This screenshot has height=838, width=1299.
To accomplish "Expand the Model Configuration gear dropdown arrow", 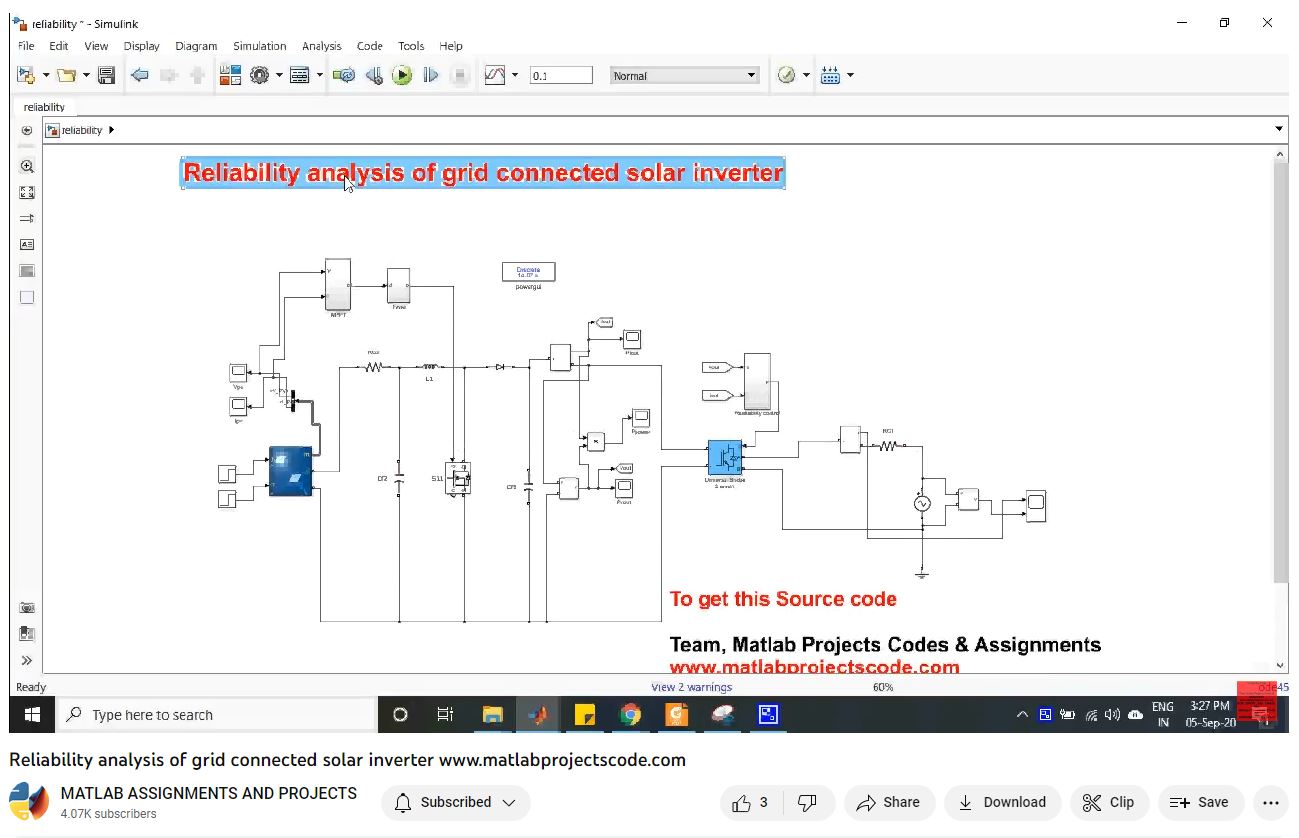I will click(x=278, y=75).
